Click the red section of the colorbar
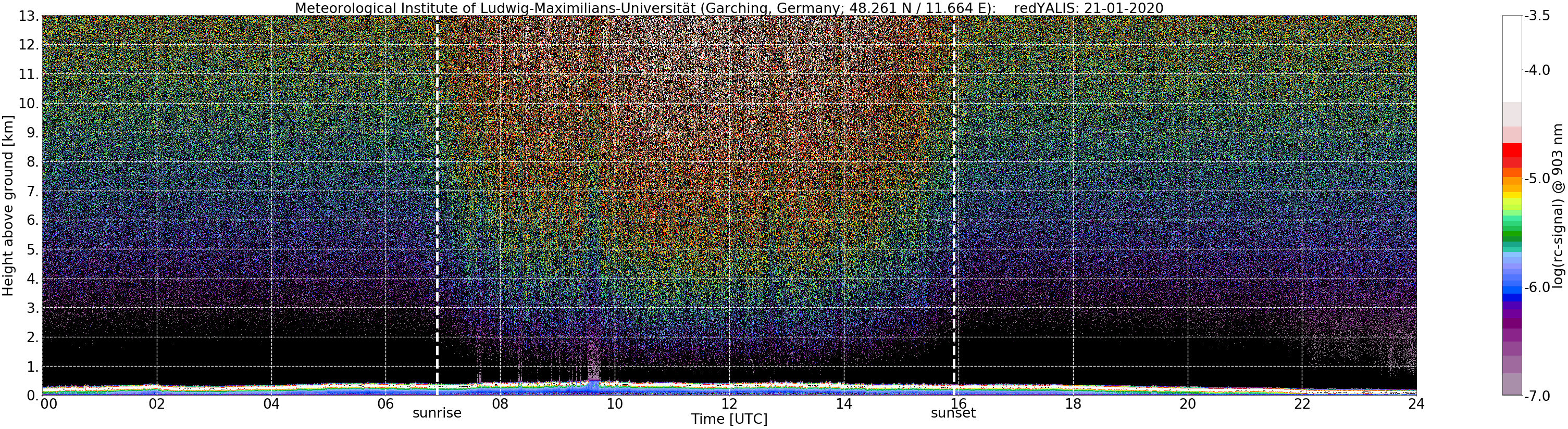 (x=1512, y=155)
